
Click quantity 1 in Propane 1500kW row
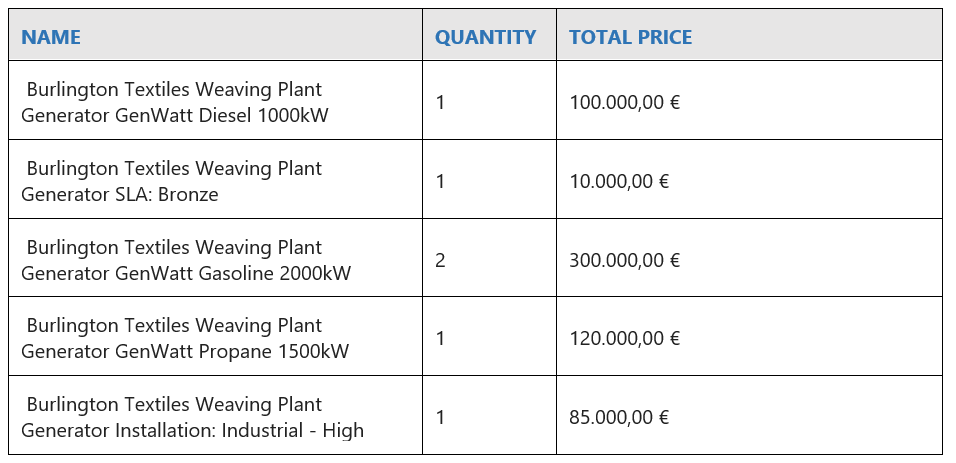pyautogui.click(x=440, y=339)
